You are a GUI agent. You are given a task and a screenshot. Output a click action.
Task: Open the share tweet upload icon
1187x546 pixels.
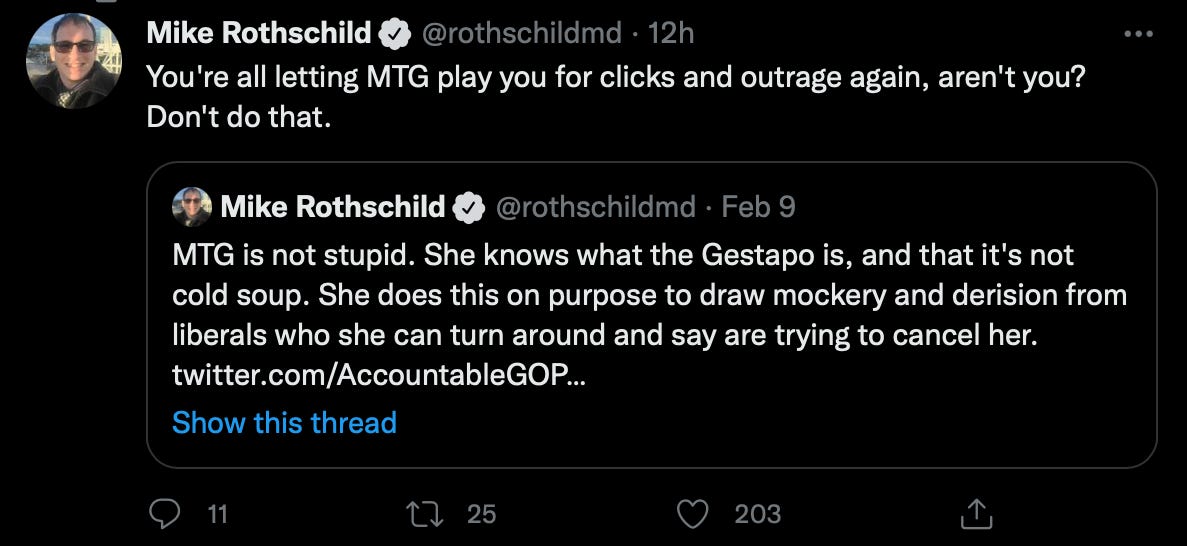976,514
